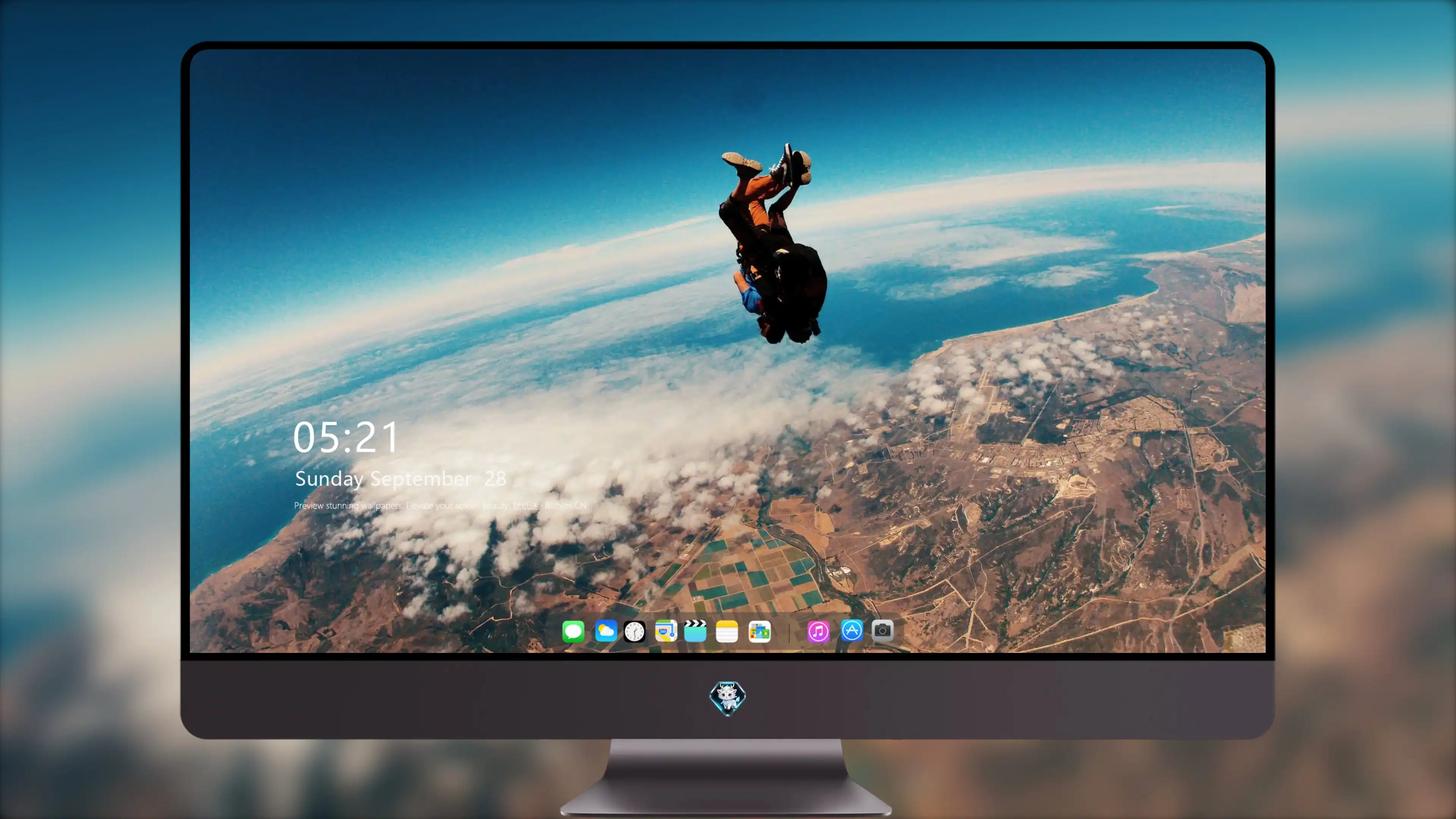Viewport: 1456px width, 819px height.
Task: Open the green Messages app in the dock
Action: click(x=573, y=631)
